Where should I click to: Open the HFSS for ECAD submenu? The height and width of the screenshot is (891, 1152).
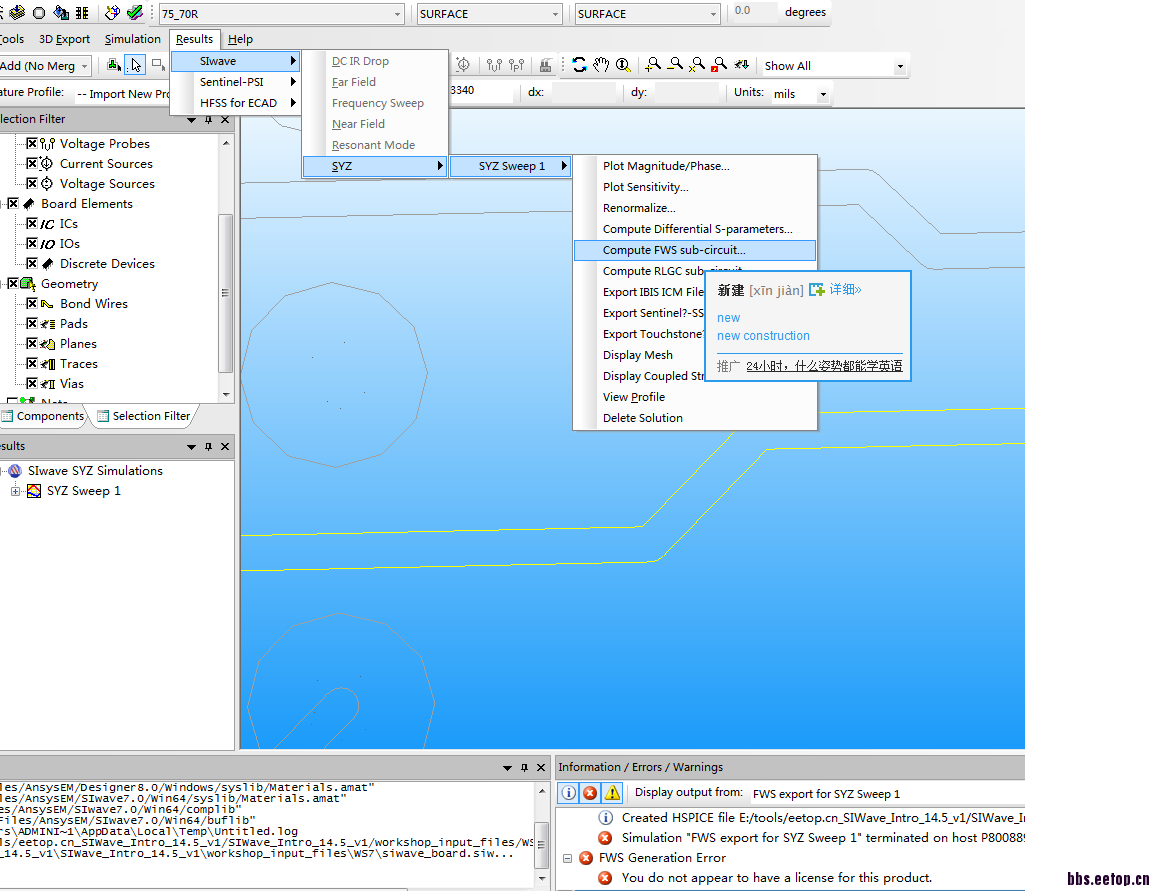[x=236, y=103]
